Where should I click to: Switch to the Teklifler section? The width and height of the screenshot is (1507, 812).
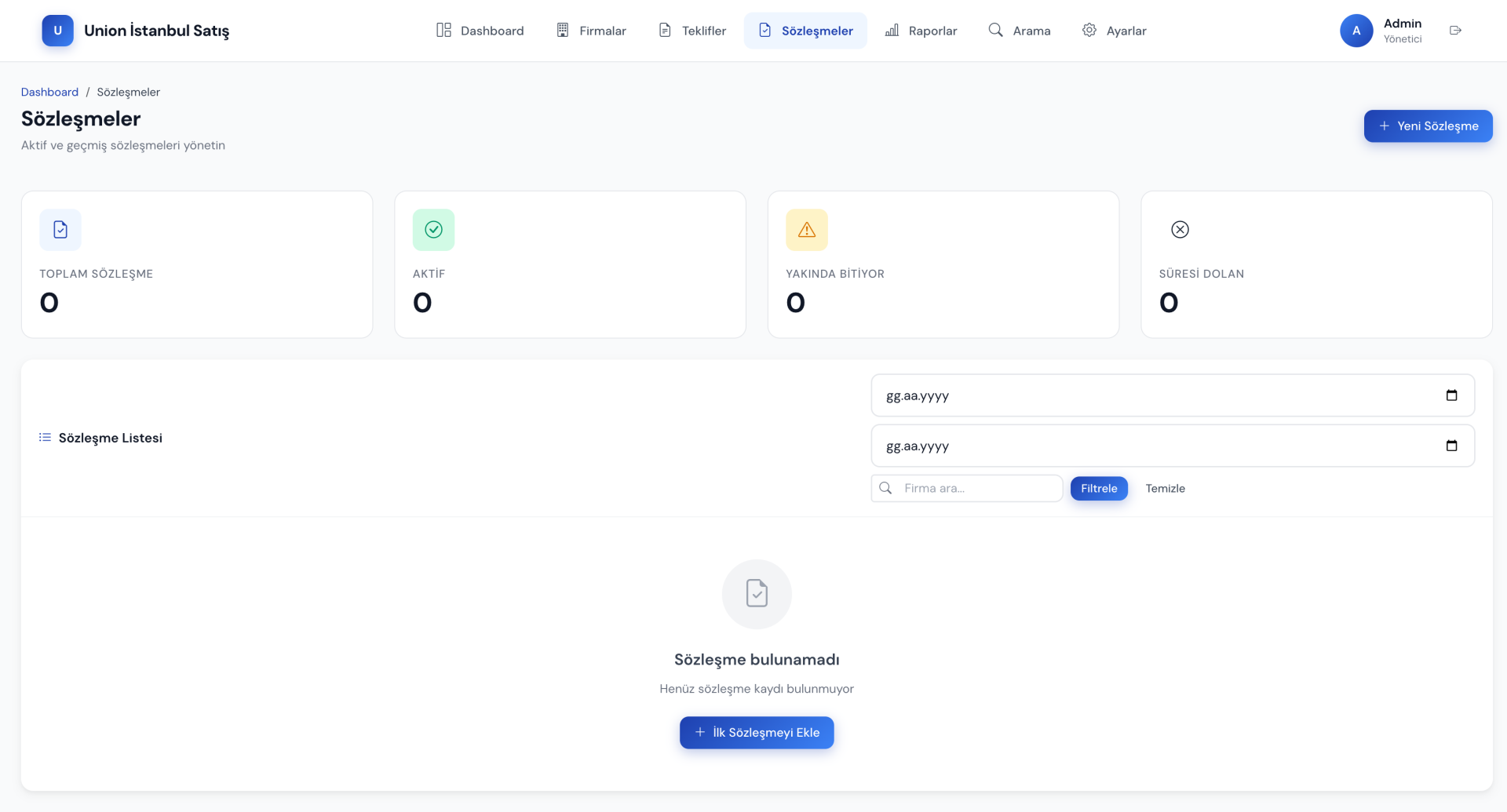coord(692,31)
